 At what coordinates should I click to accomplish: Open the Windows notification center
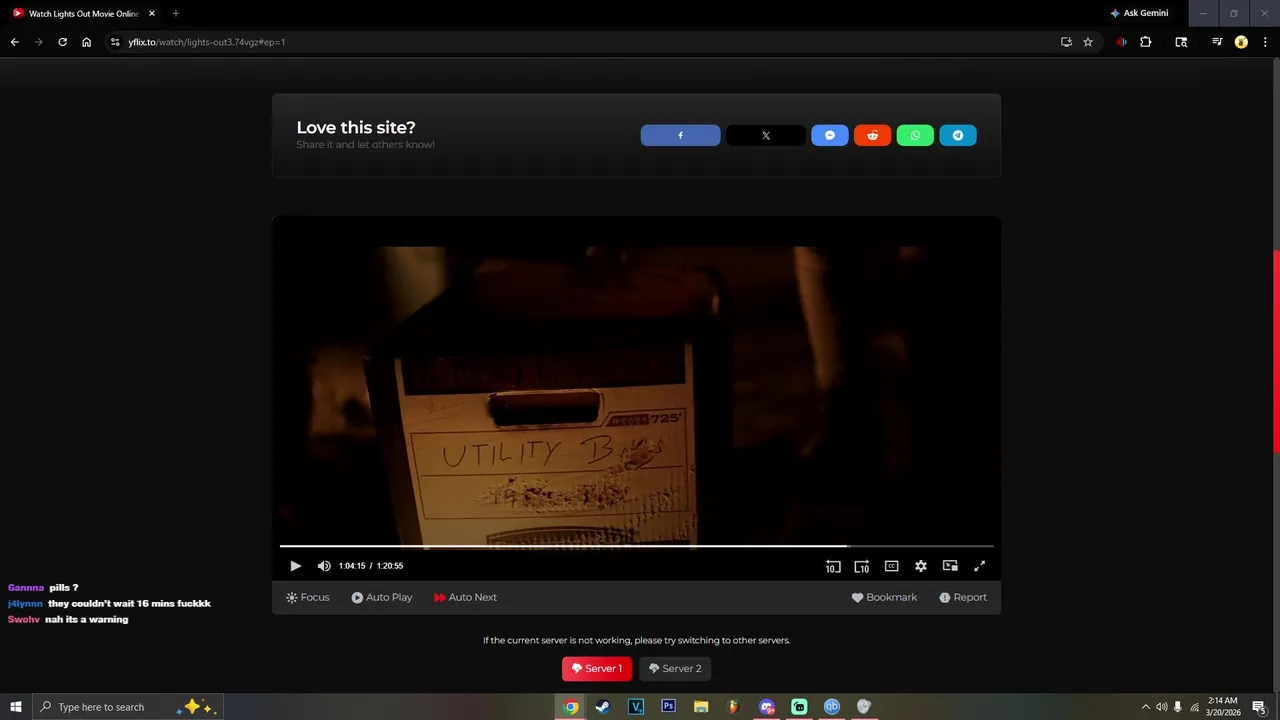(x=1260, y=707)
